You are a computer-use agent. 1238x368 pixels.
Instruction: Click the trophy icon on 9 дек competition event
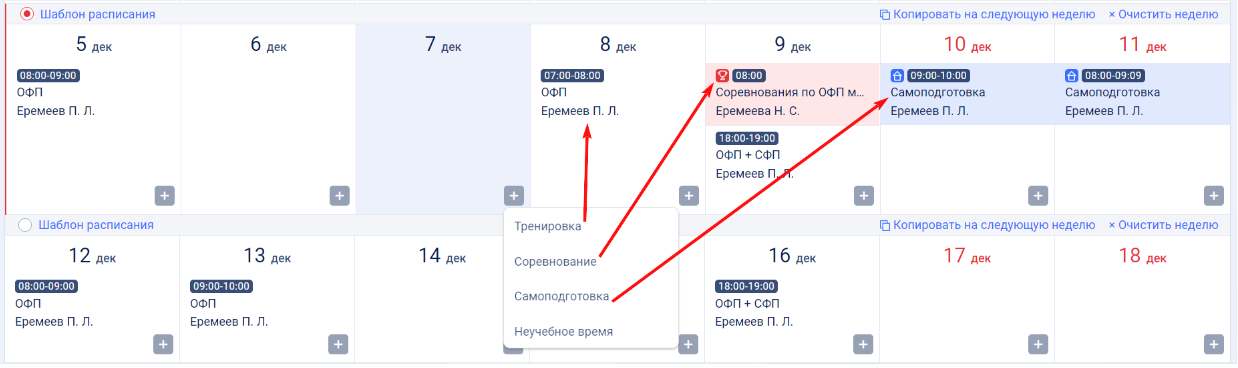[x=722, y=75]
